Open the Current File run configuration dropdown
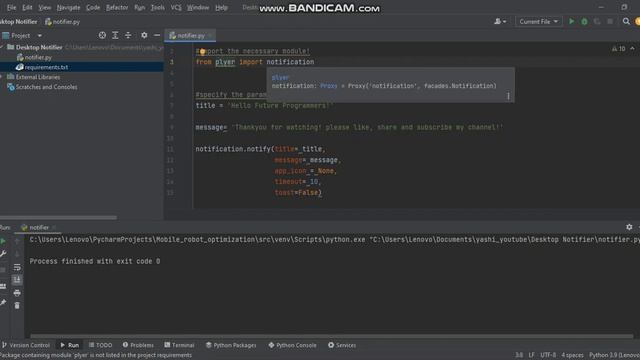640x360 pixels. 538,21
